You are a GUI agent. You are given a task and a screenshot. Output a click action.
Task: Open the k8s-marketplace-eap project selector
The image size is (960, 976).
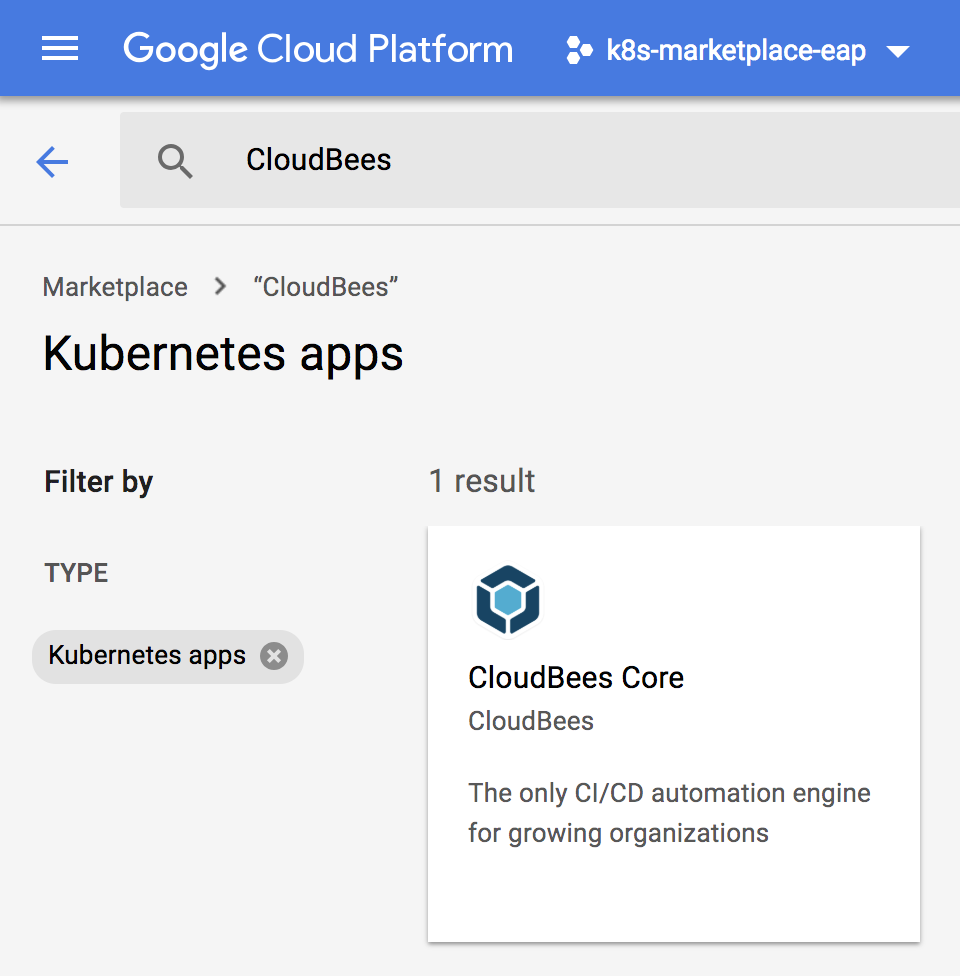point(736,50)
